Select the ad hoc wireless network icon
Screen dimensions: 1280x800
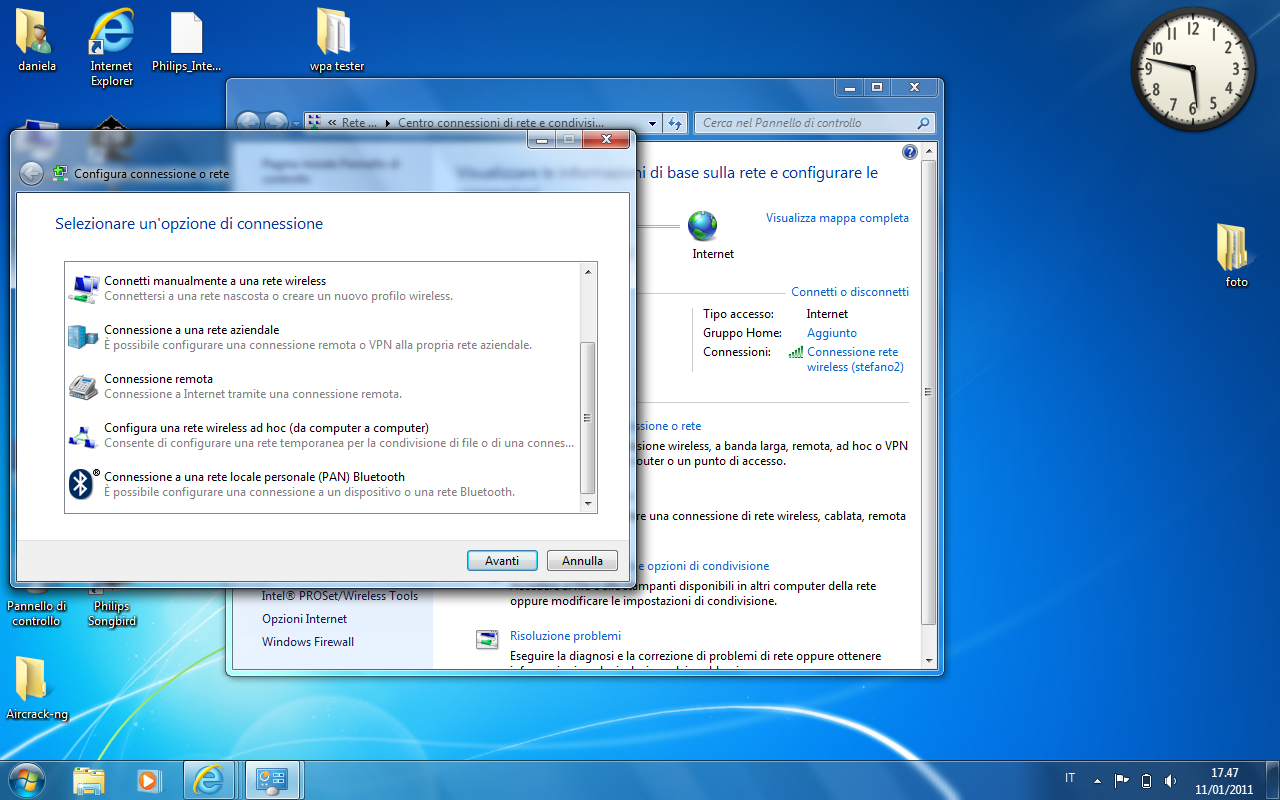coord(83,435)
